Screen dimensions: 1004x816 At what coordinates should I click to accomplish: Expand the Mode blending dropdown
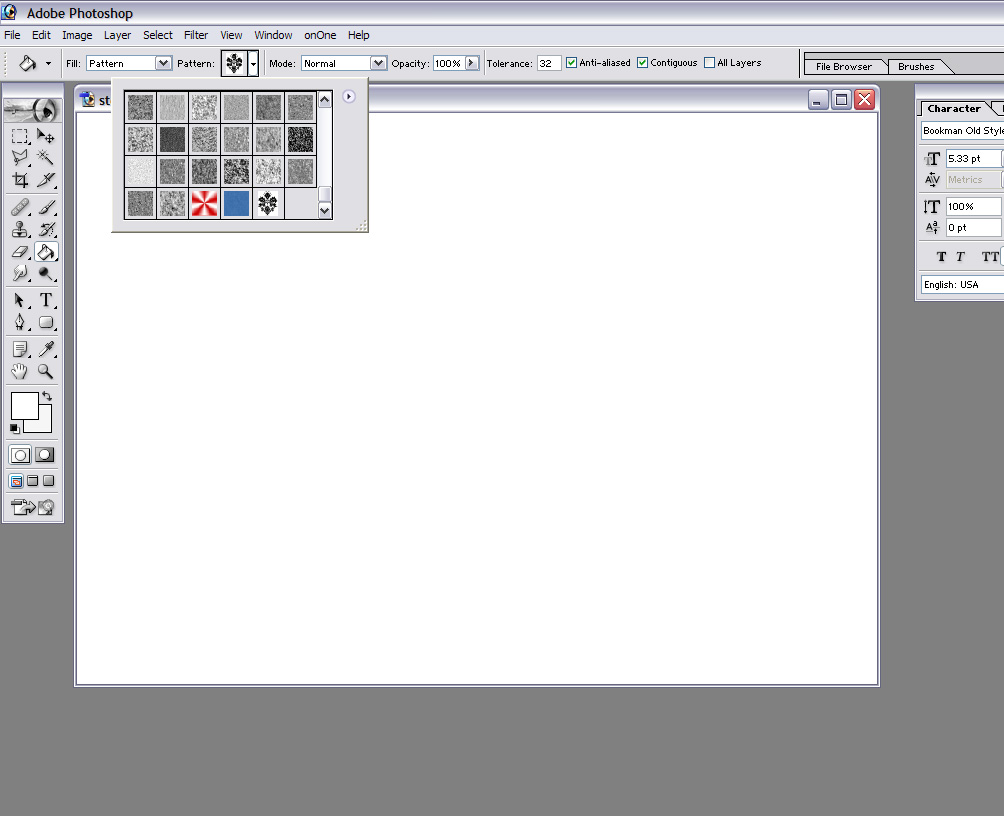tap(378, 63)
